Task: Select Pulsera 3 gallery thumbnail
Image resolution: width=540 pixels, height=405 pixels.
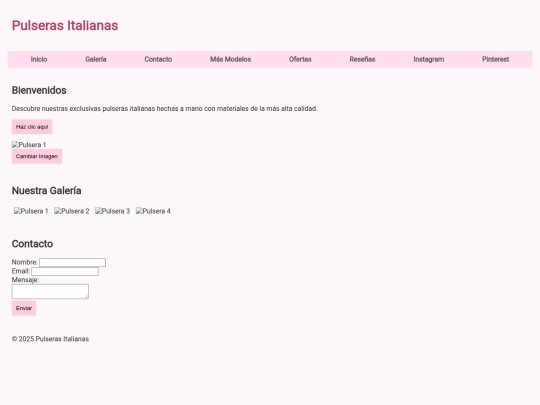Action: (113, 211)
